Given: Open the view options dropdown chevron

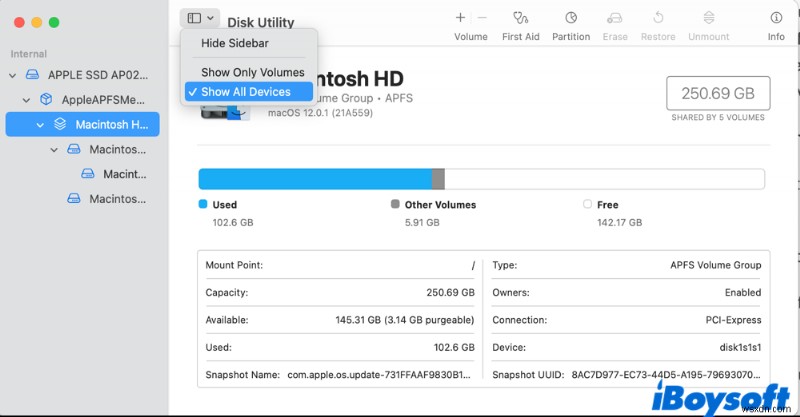Looking at the screenshot, I should [x=210, y=18].
